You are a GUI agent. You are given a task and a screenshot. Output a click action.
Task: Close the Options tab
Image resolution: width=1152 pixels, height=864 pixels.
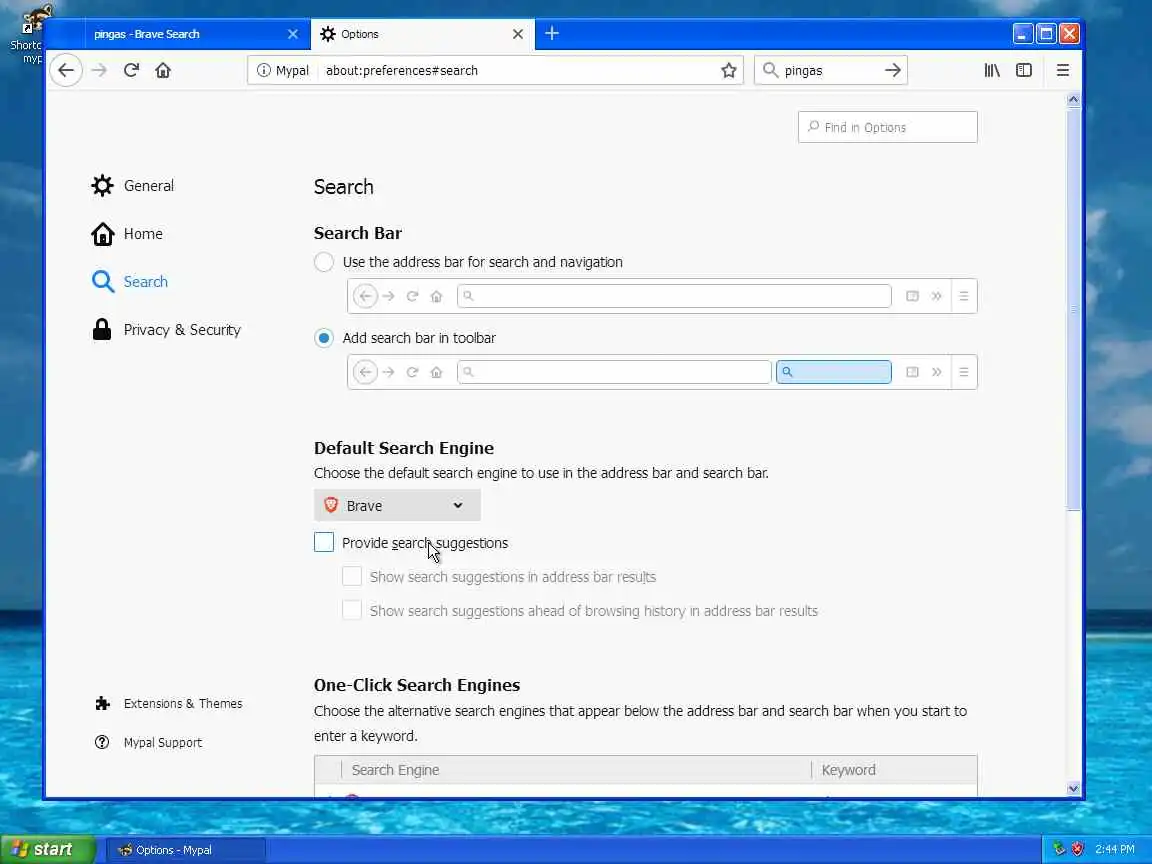click(x=517, y=34)
